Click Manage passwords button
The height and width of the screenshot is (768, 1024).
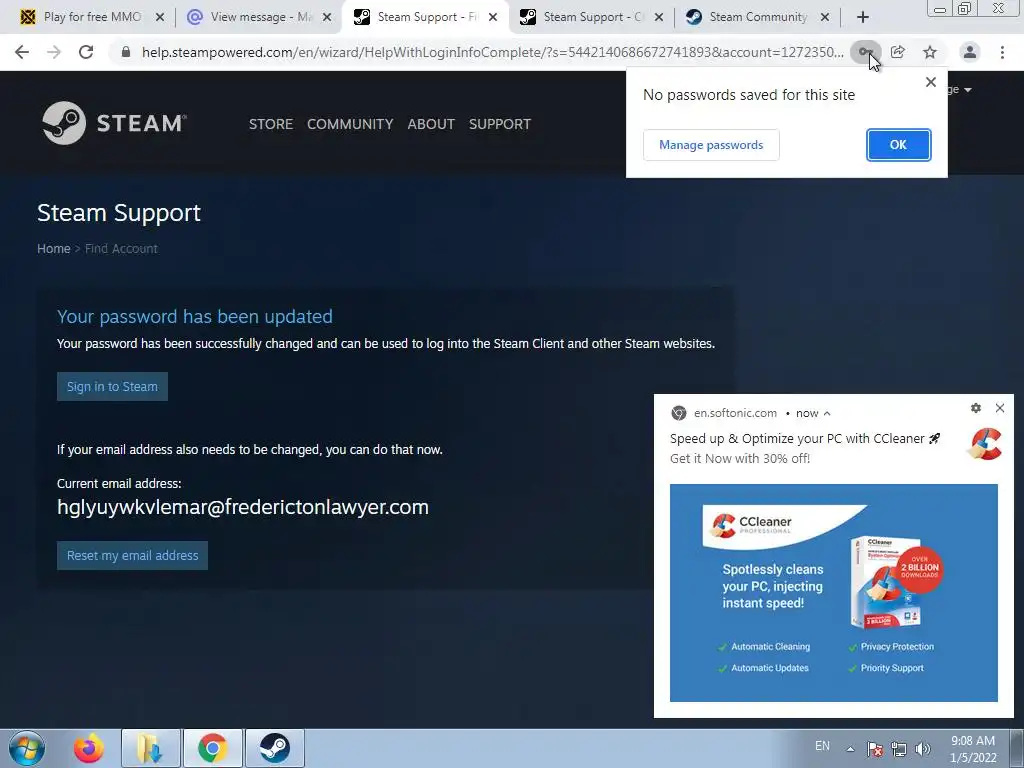711,145
